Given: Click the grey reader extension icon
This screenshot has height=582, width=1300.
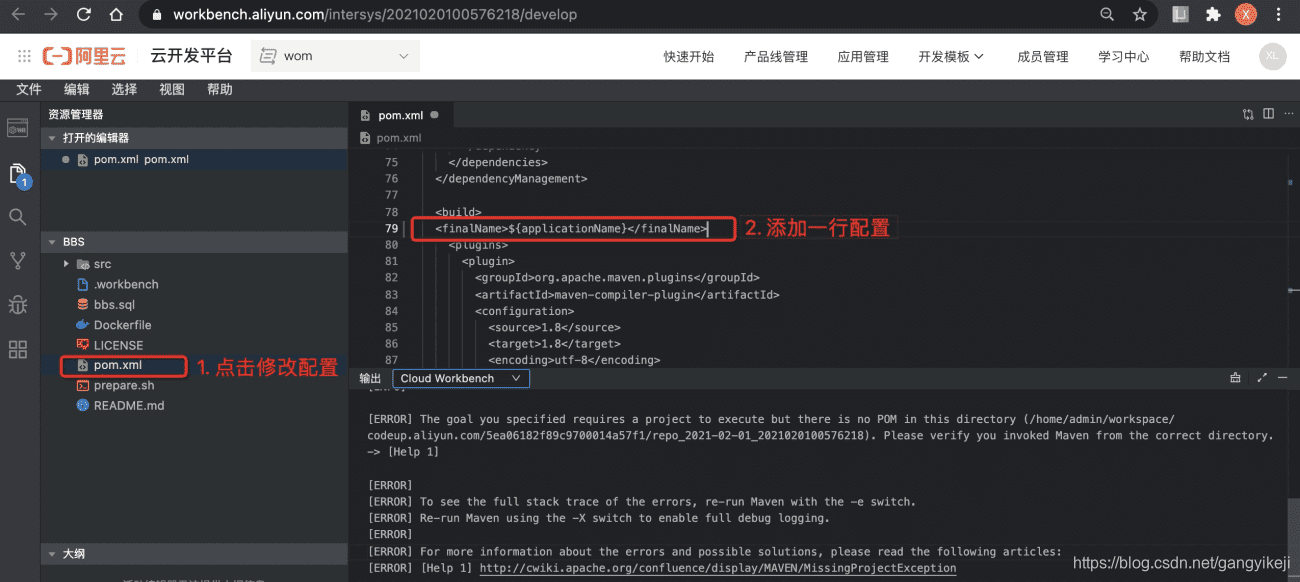Looking at the screenshot, I should 1181,15.
